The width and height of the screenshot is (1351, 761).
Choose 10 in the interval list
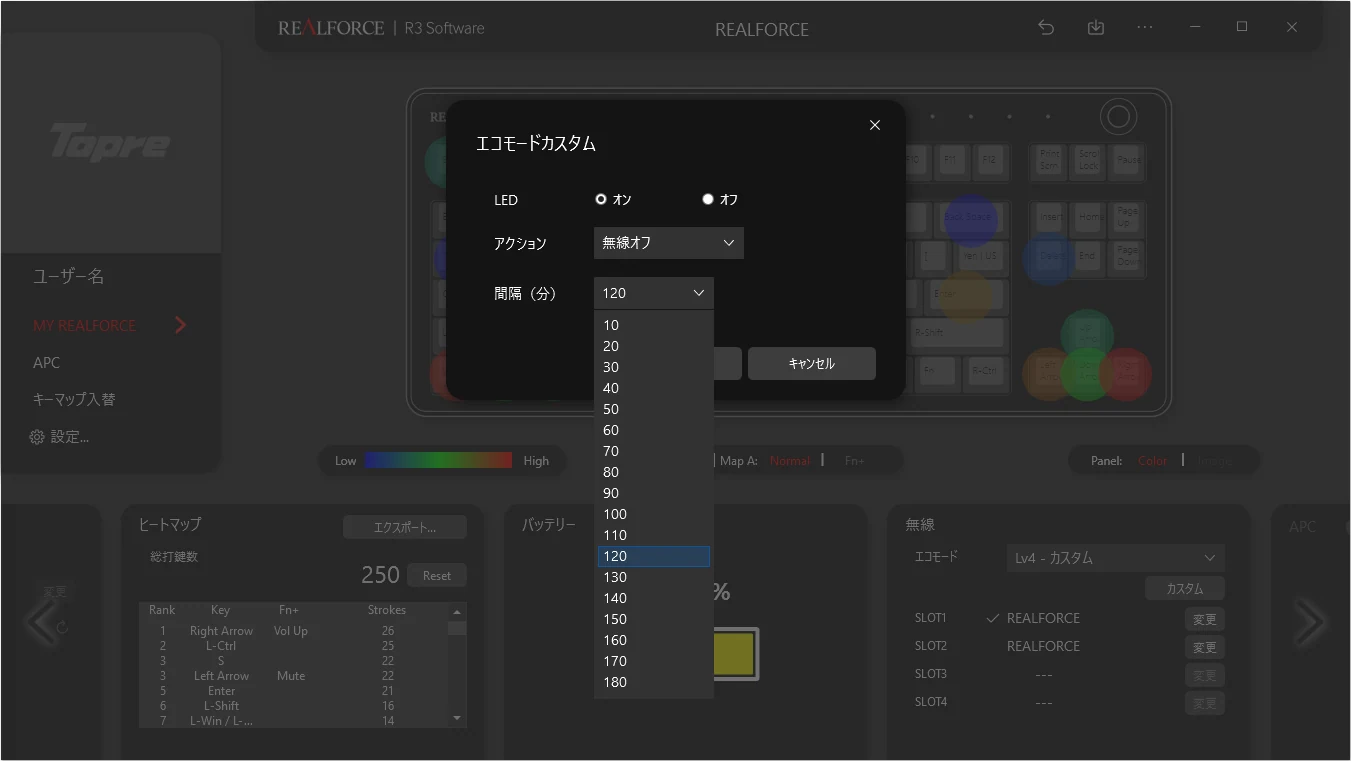coord(654,325)
